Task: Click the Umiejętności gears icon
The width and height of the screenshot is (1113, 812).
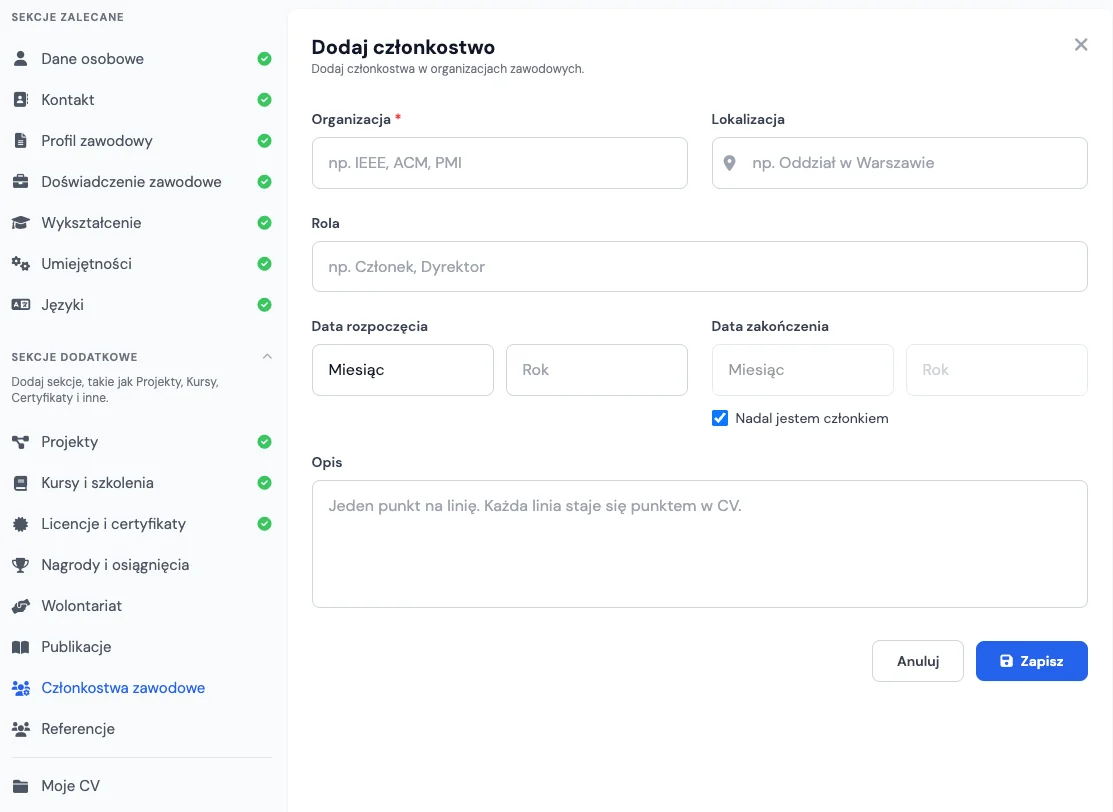Action: [x=21, y=264]
